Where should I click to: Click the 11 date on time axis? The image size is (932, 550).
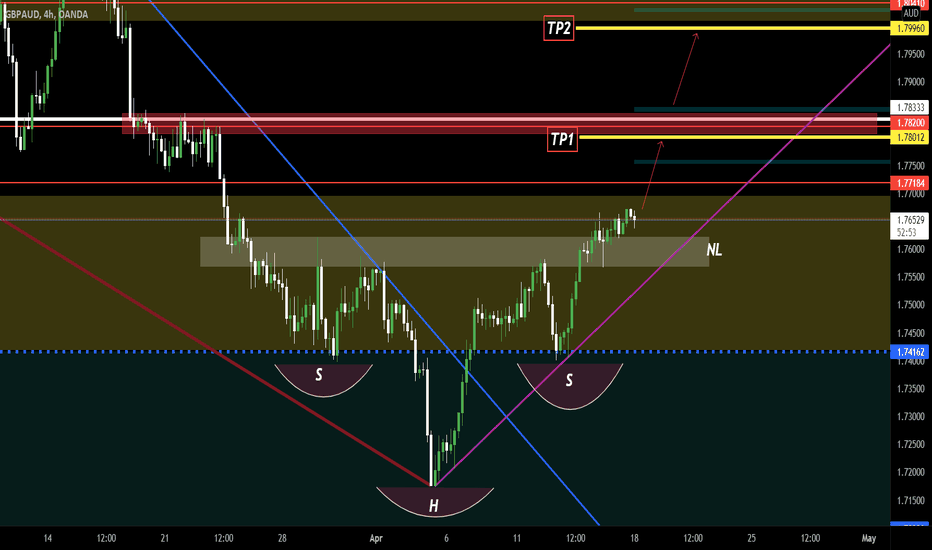point(517,539)
